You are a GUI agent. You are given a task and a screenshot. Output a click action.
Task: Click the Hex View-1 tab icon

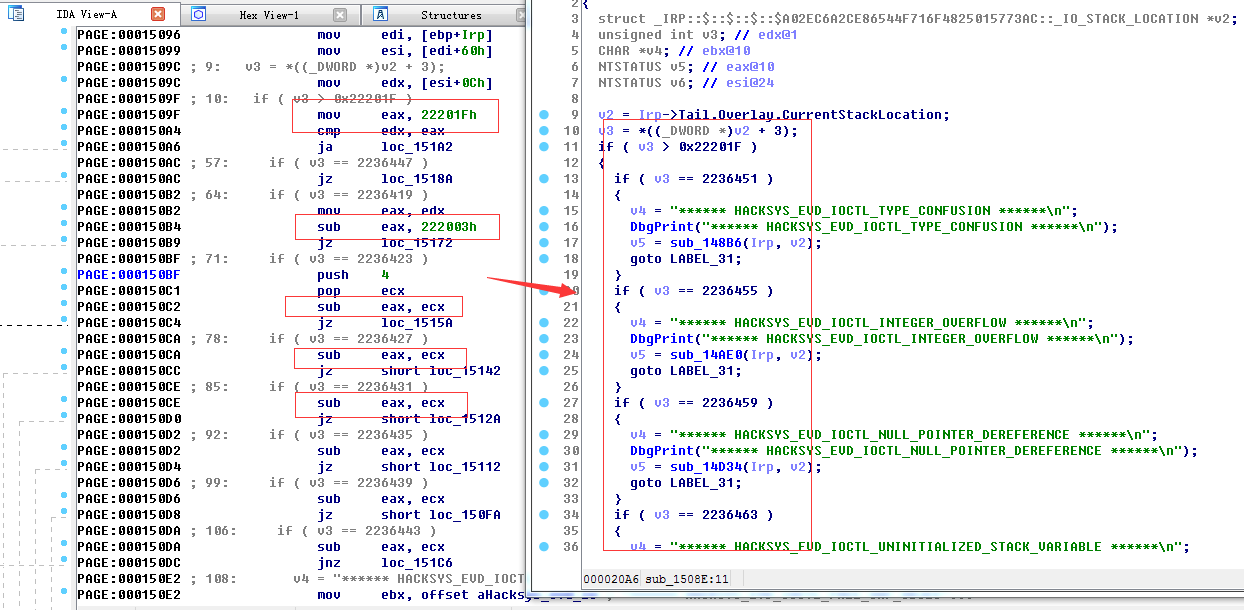click(199, 14)
